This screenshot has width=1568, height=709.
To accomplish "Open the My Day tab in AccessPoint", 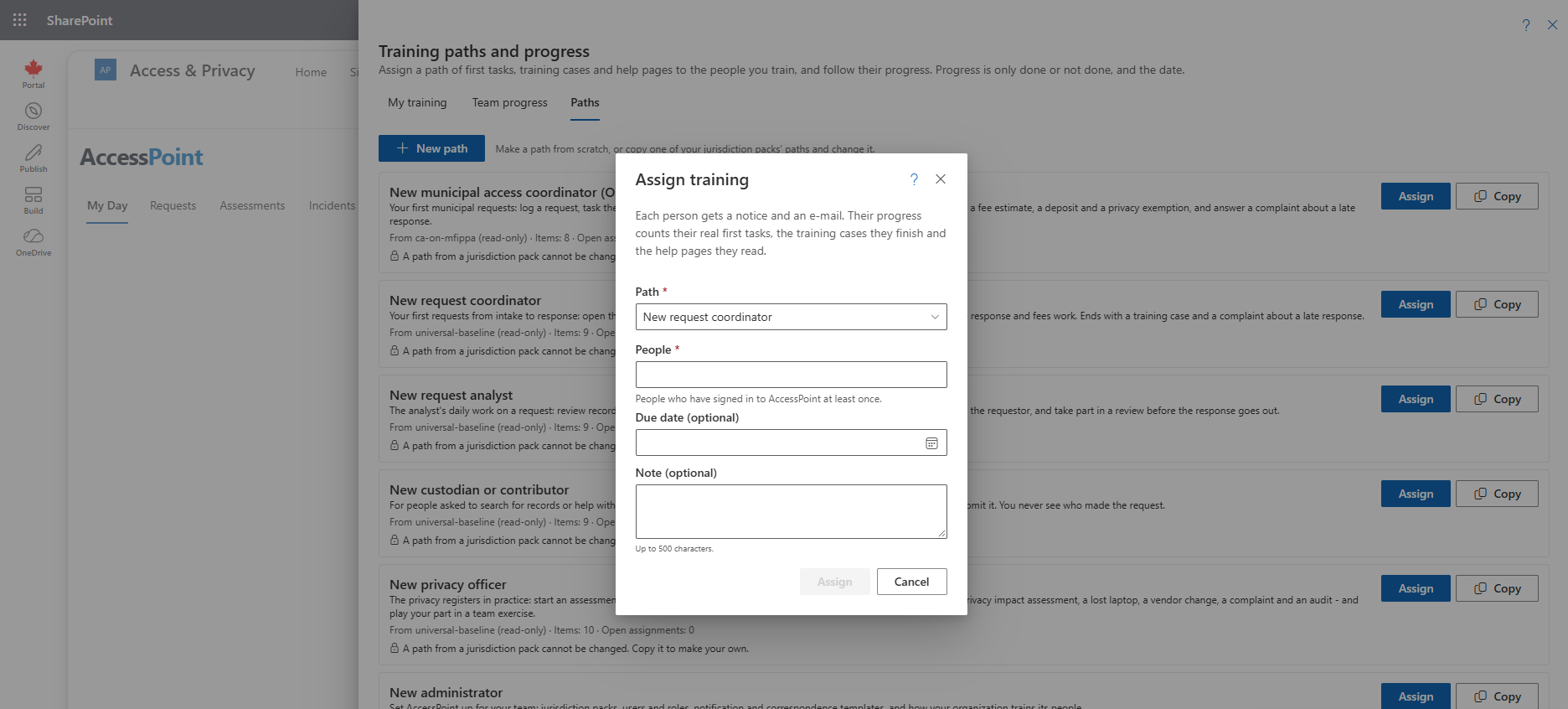I will pos(107,205).
